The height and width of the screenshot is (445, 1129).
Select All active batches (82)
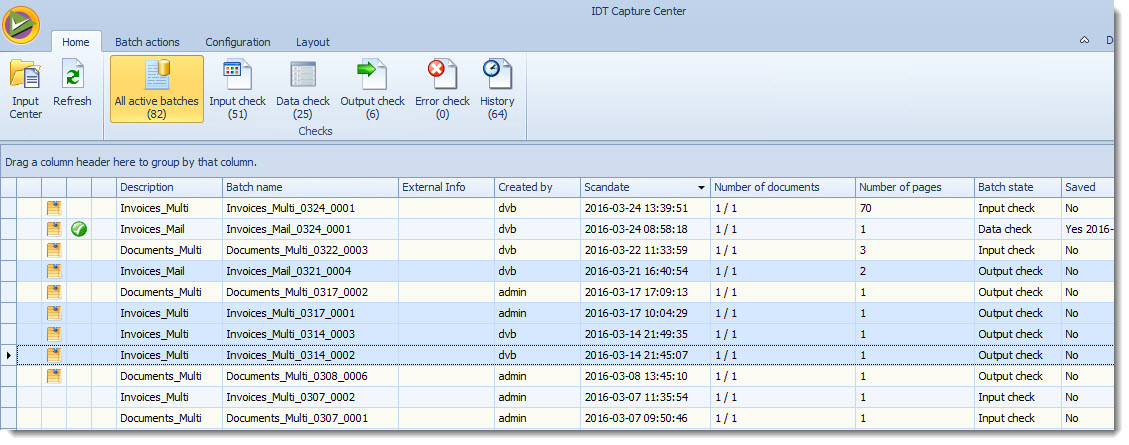click(156, 89)
